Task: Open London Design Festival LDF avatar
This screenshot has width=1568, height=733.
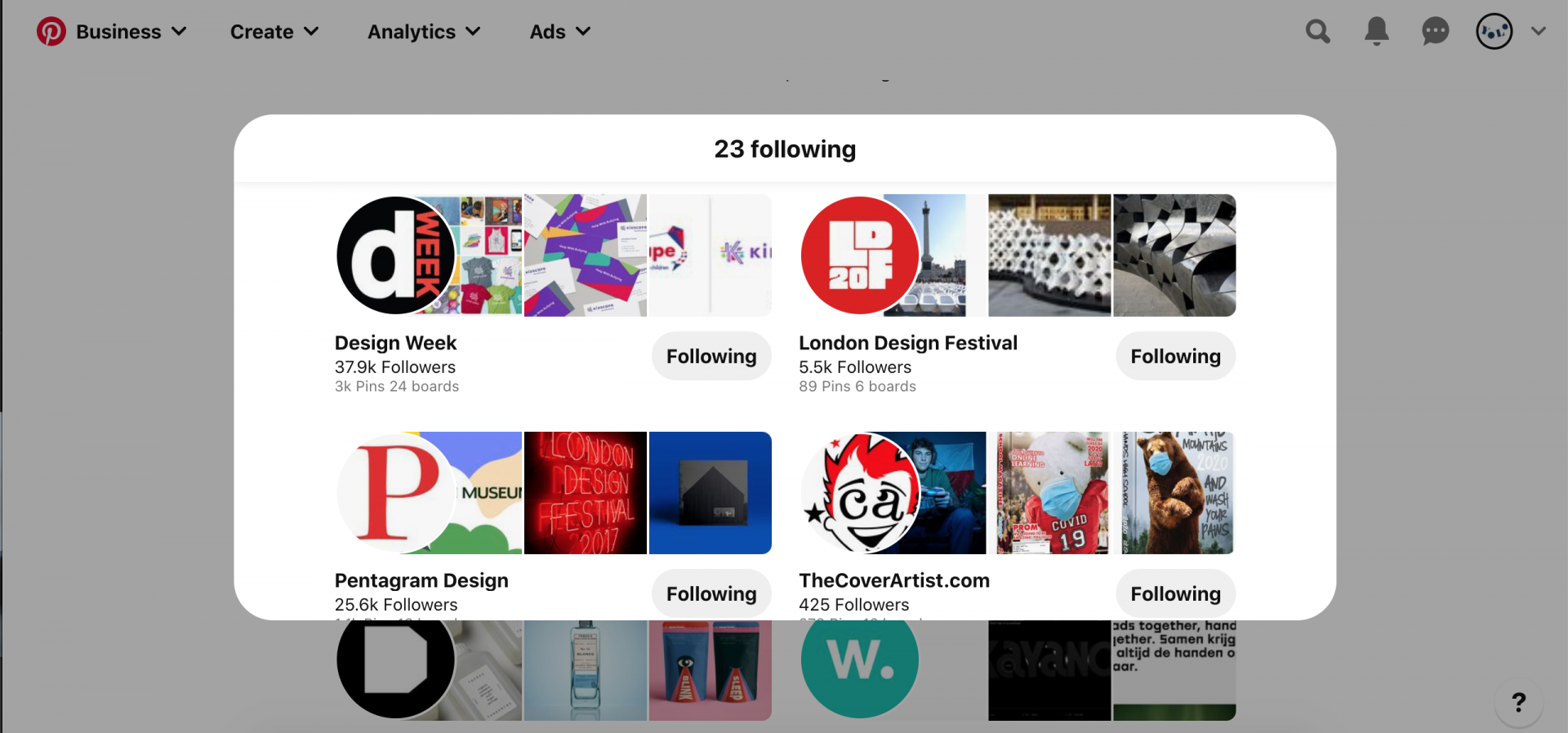Action: 860,255
